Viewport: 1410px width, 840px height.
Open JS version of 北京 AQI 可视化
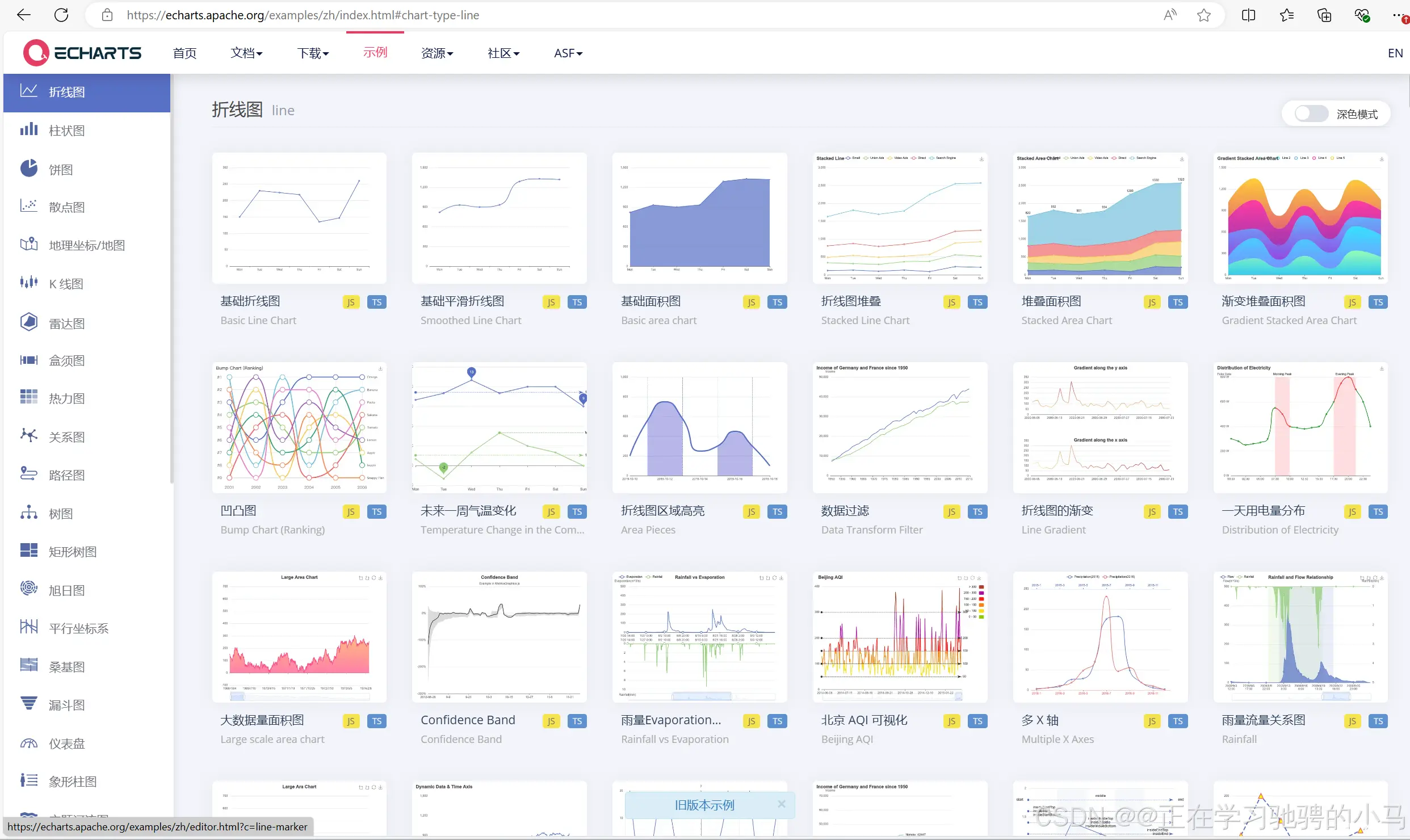(x=951, y=721)
